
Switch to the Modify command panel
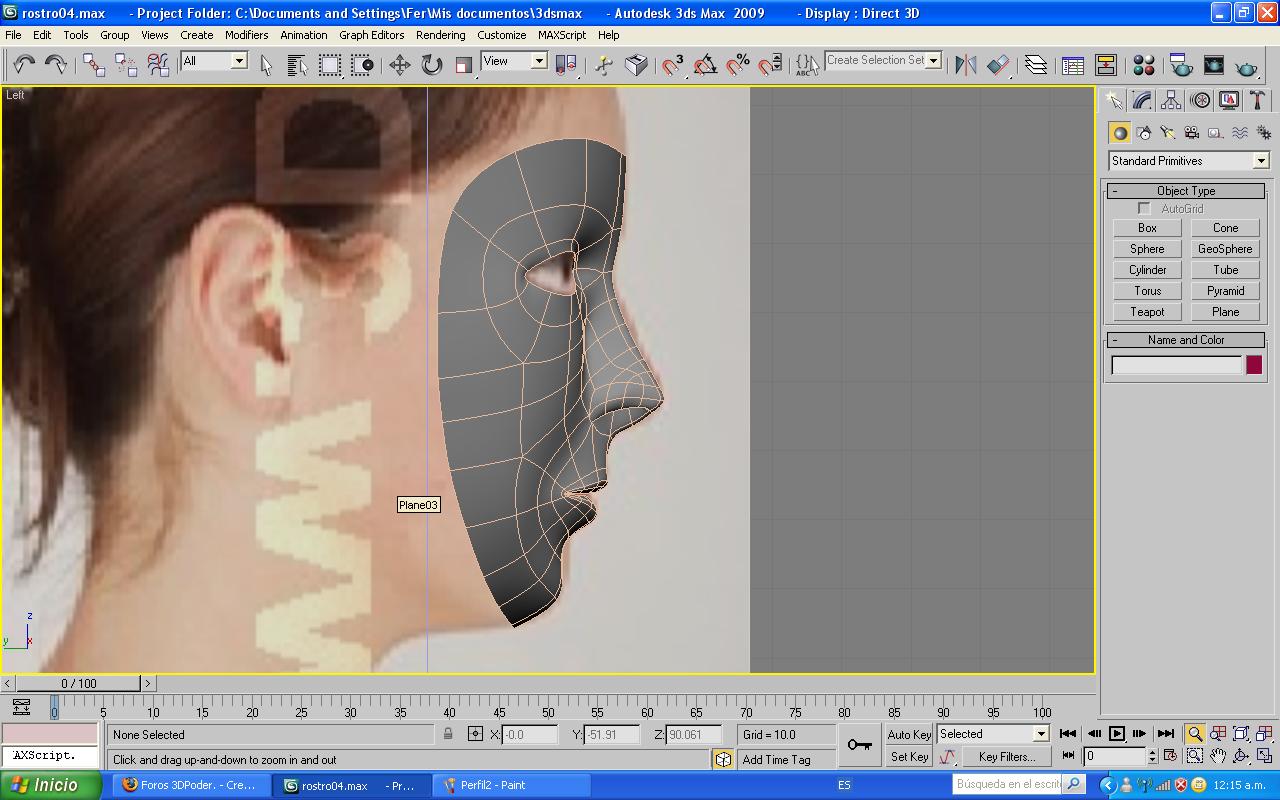1142,100
